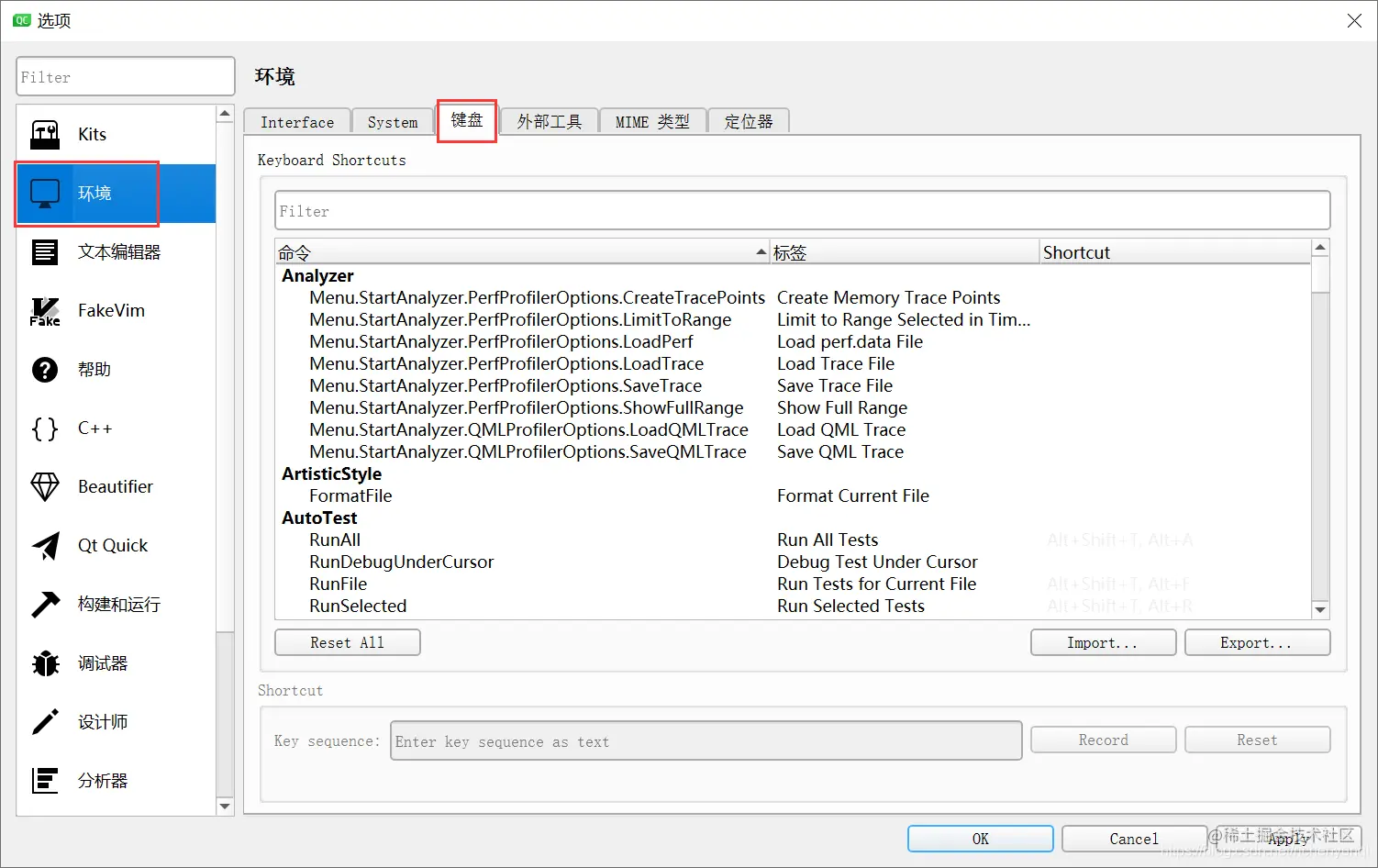Select the LoadPerf command row
The height and width of the screenshot is (868, 1378).
pyautogui.click(x=793, y=342)
